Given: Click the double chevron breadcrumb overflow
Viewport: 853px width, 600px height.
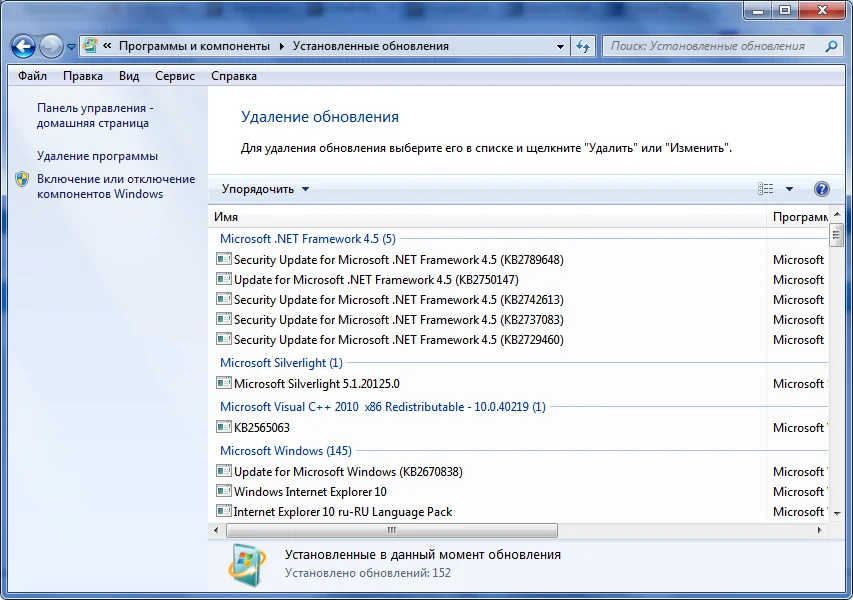Looking at the screenshot, I should coord(107,46).
